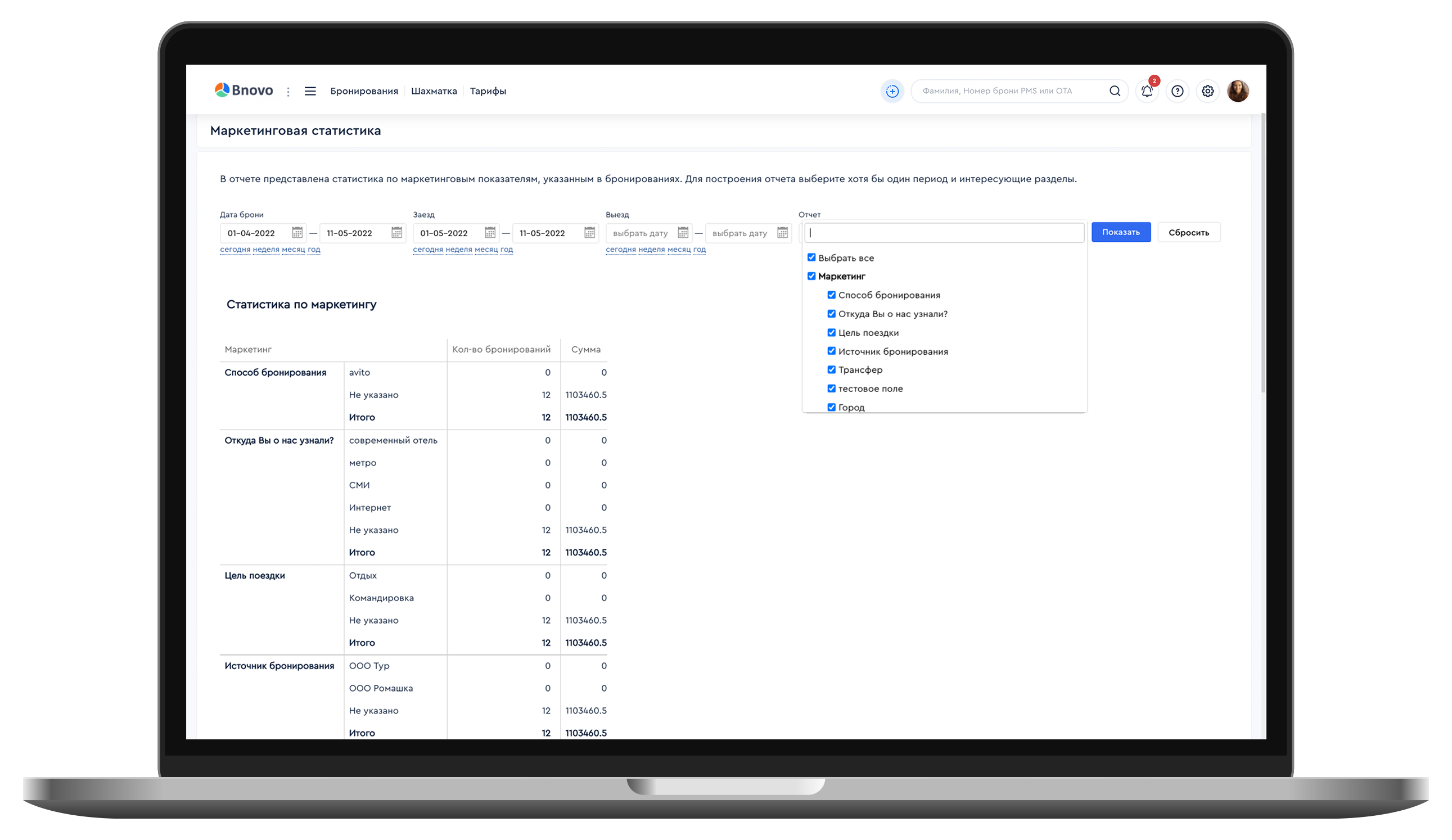Open the settings gear icon
This screenshot has height=840, width=1452.
tap(1208, 91)
